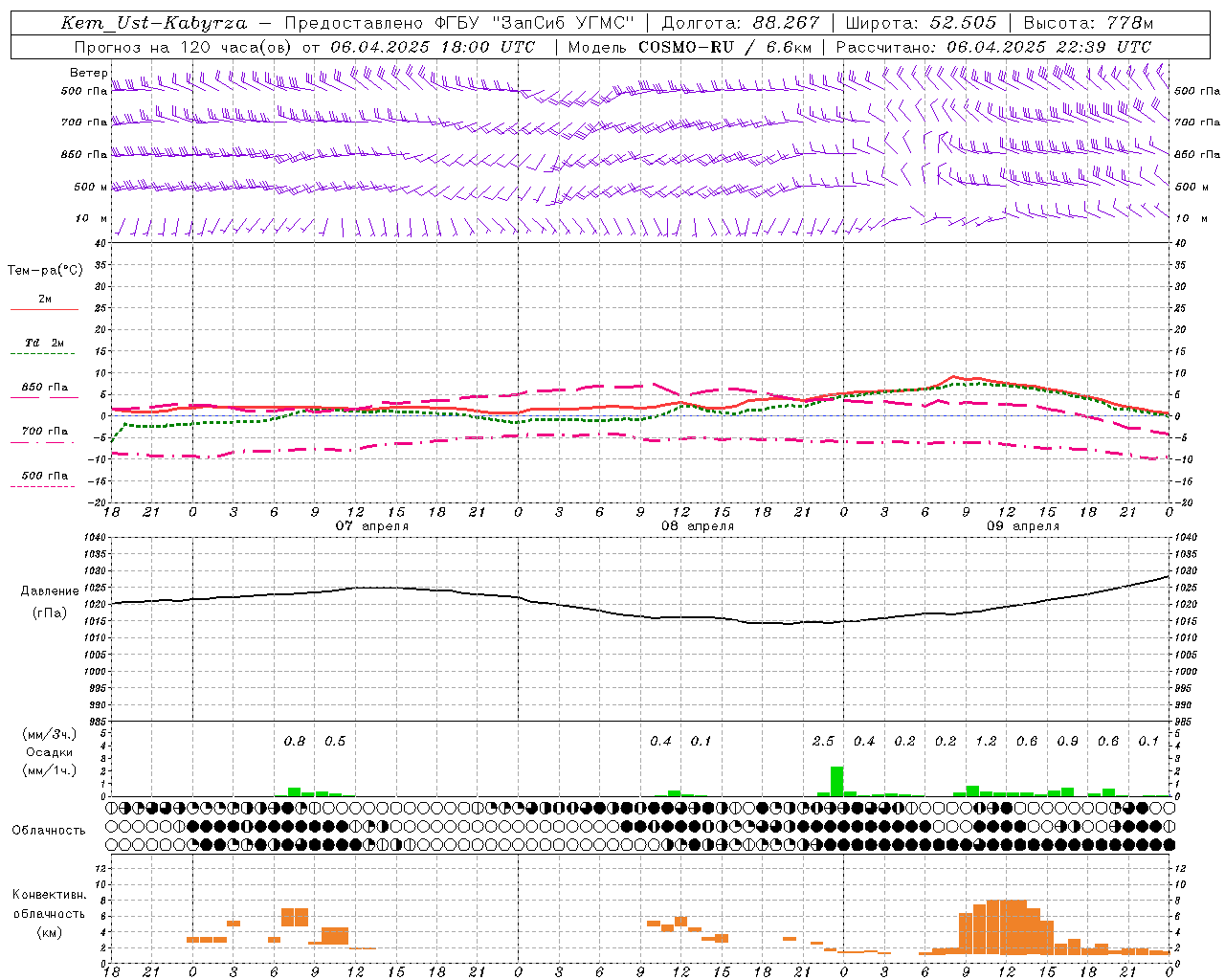Select the 'Широта: 52.505' header value

pos(921,23)
